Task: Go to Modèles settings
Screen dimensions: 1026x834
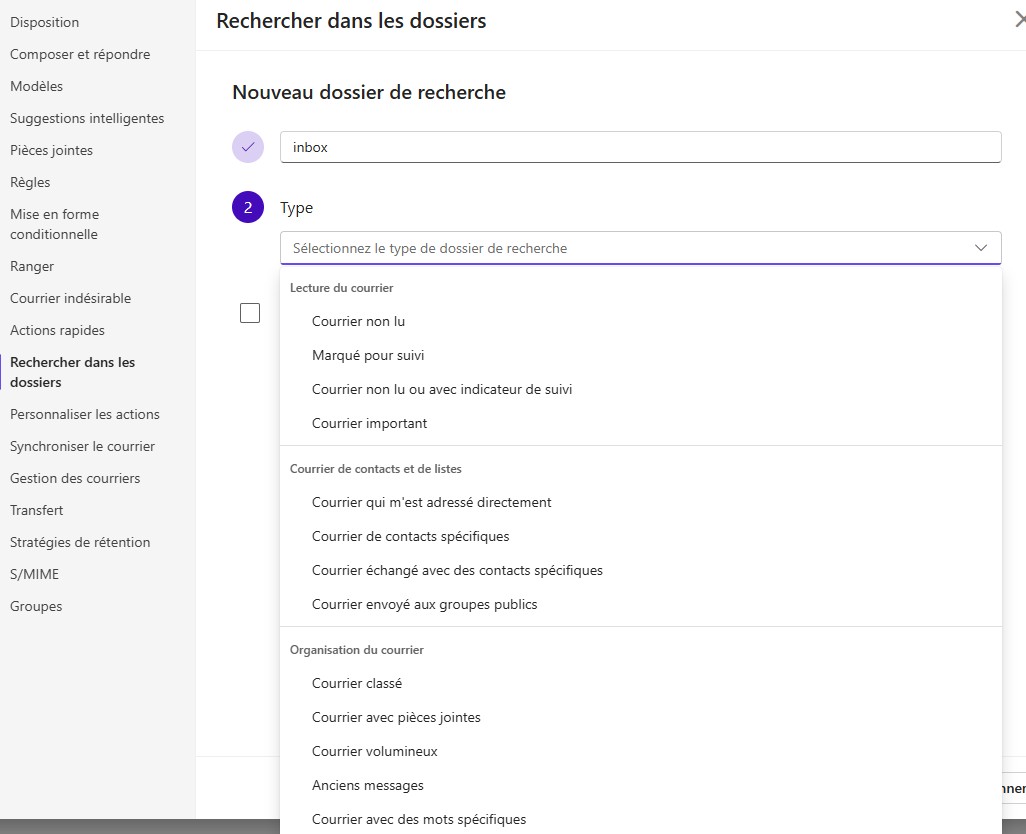Action: click(x=37, y=86)
